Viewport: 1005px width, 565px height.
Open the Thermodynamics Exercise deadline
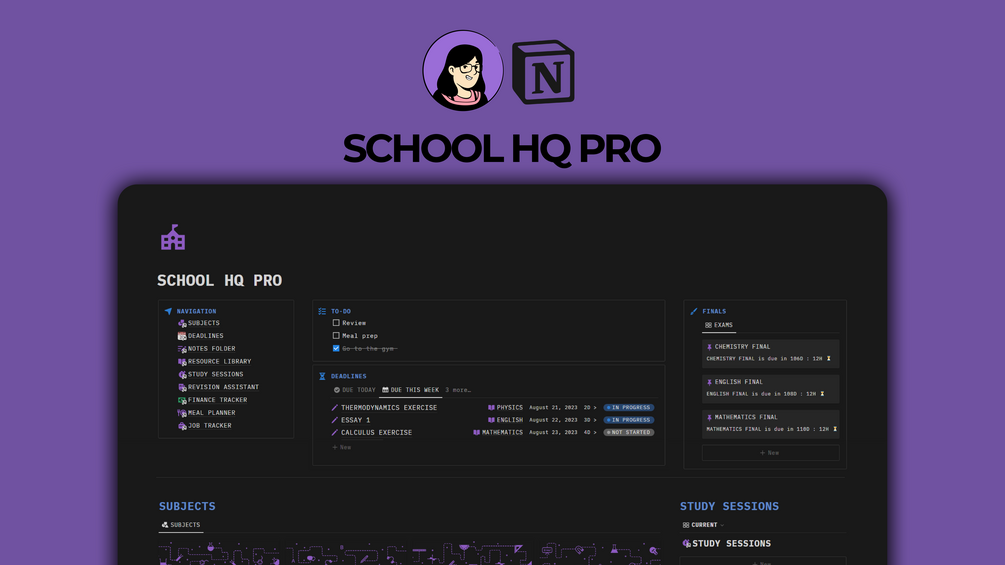click(389, 407)
